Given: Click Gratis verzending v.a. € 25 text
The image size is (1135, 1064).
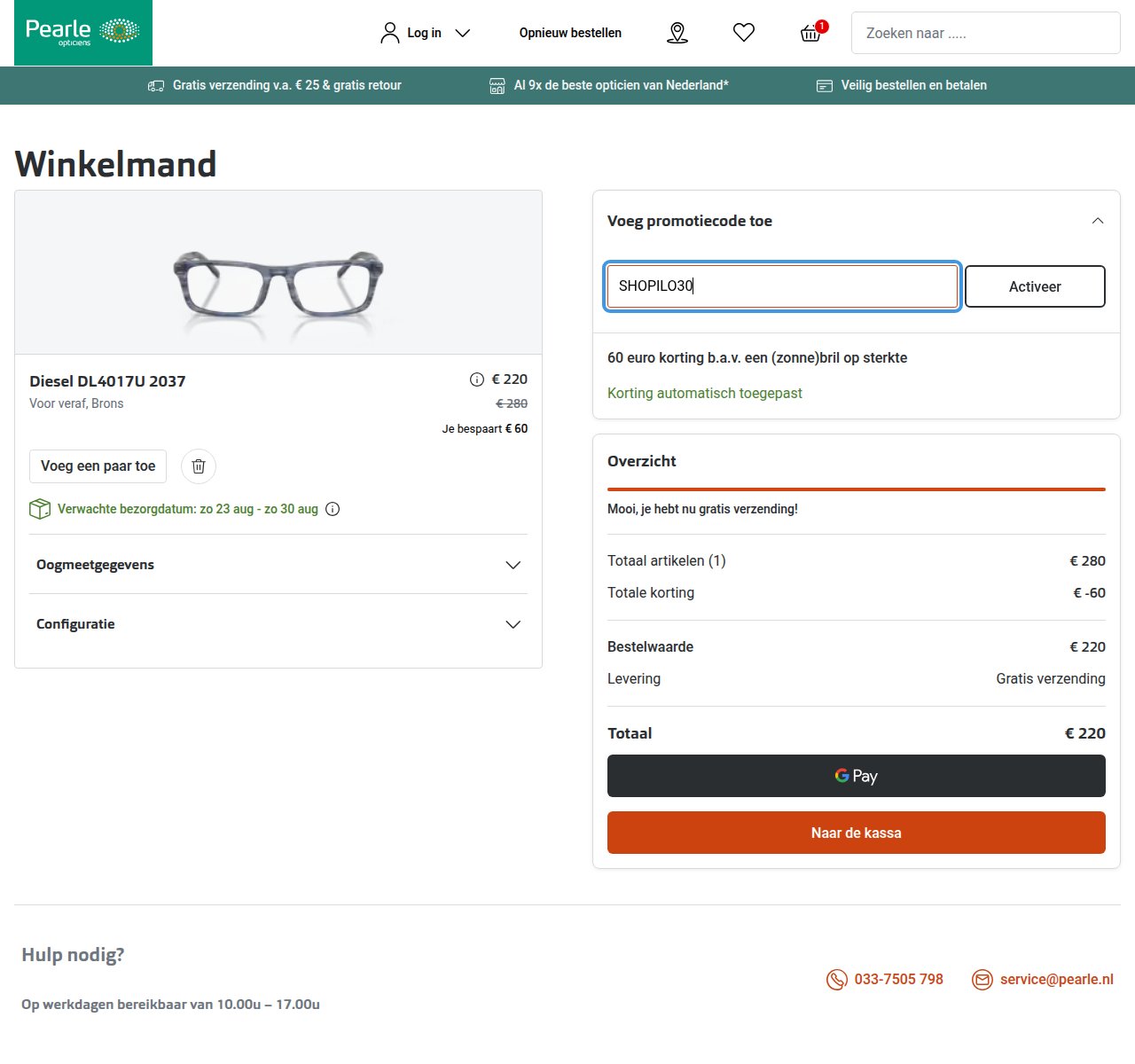Looking at the screenshot, I should (287, 85).
